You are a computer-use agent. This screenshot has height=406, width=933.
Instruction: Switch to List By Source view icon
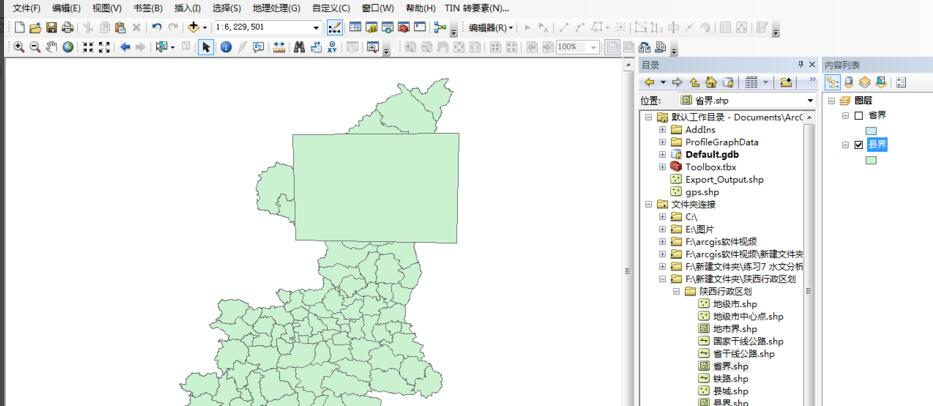pyautogui.click(x=849, y=82)
